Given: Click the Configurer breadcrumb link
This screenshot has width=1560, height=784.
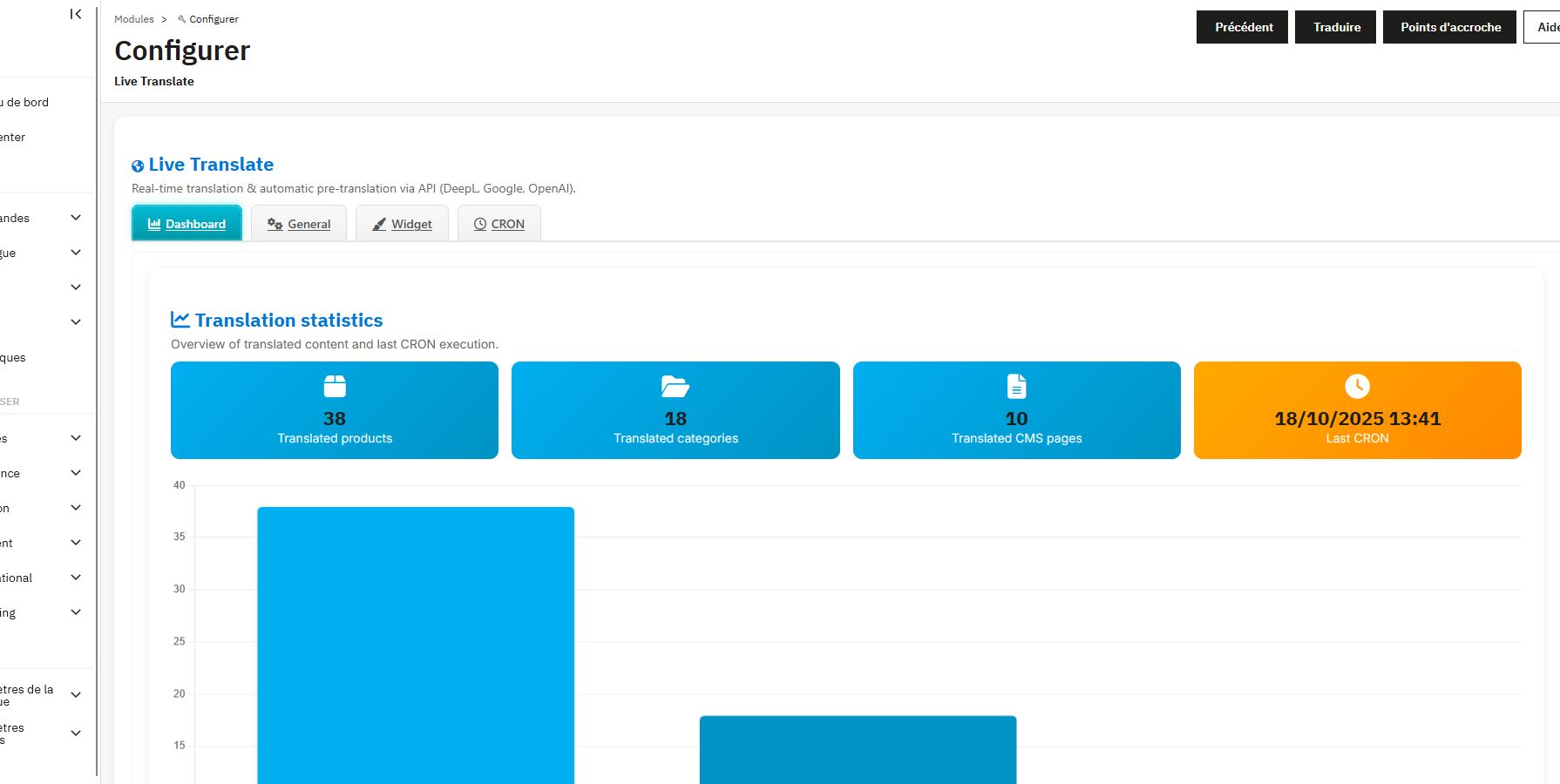Looking at the screenshot, I should click(214, 19).
